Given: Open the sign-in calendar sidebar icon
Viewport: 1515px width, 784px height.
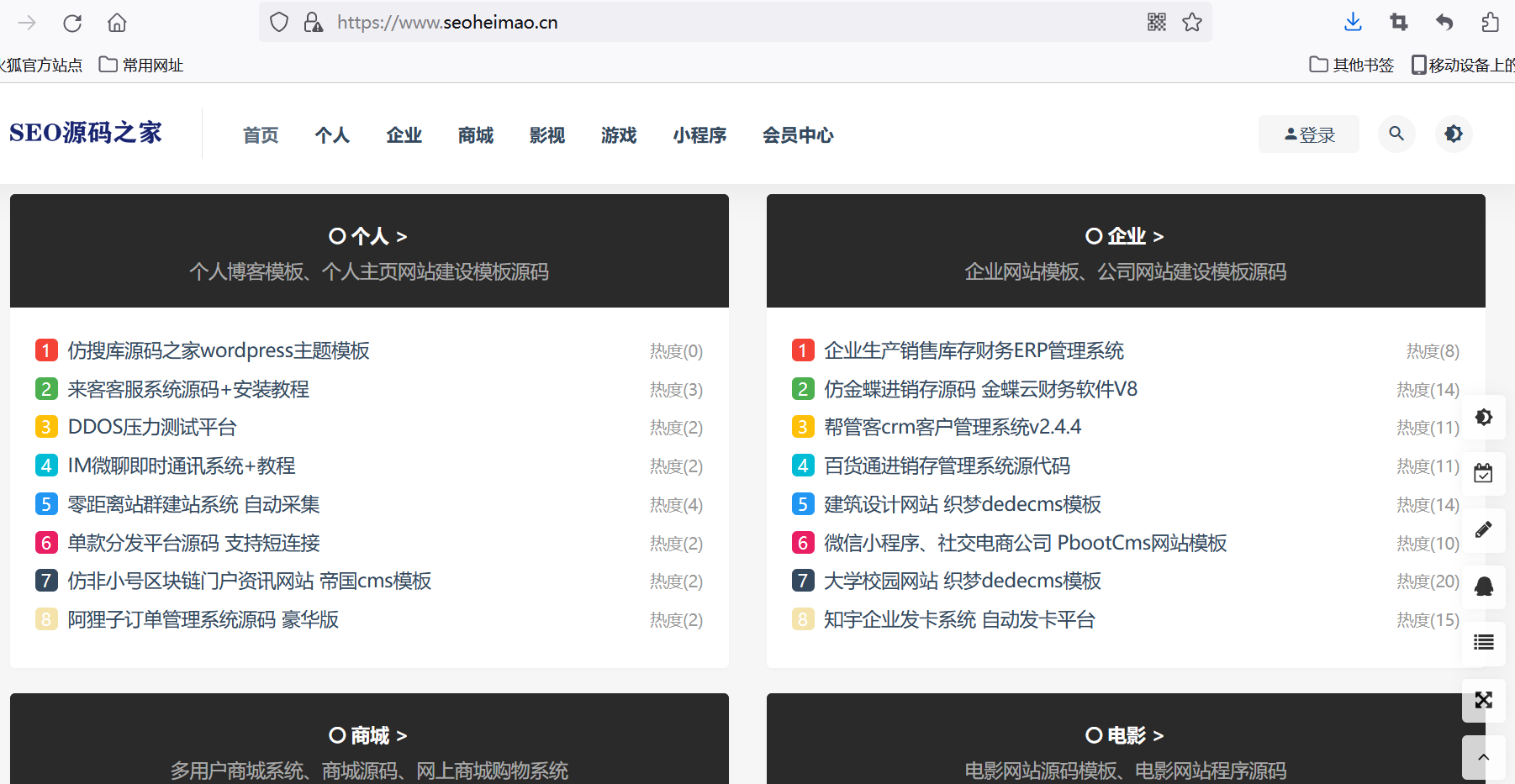Looking at the screenshot, I should coord(1484,473).
